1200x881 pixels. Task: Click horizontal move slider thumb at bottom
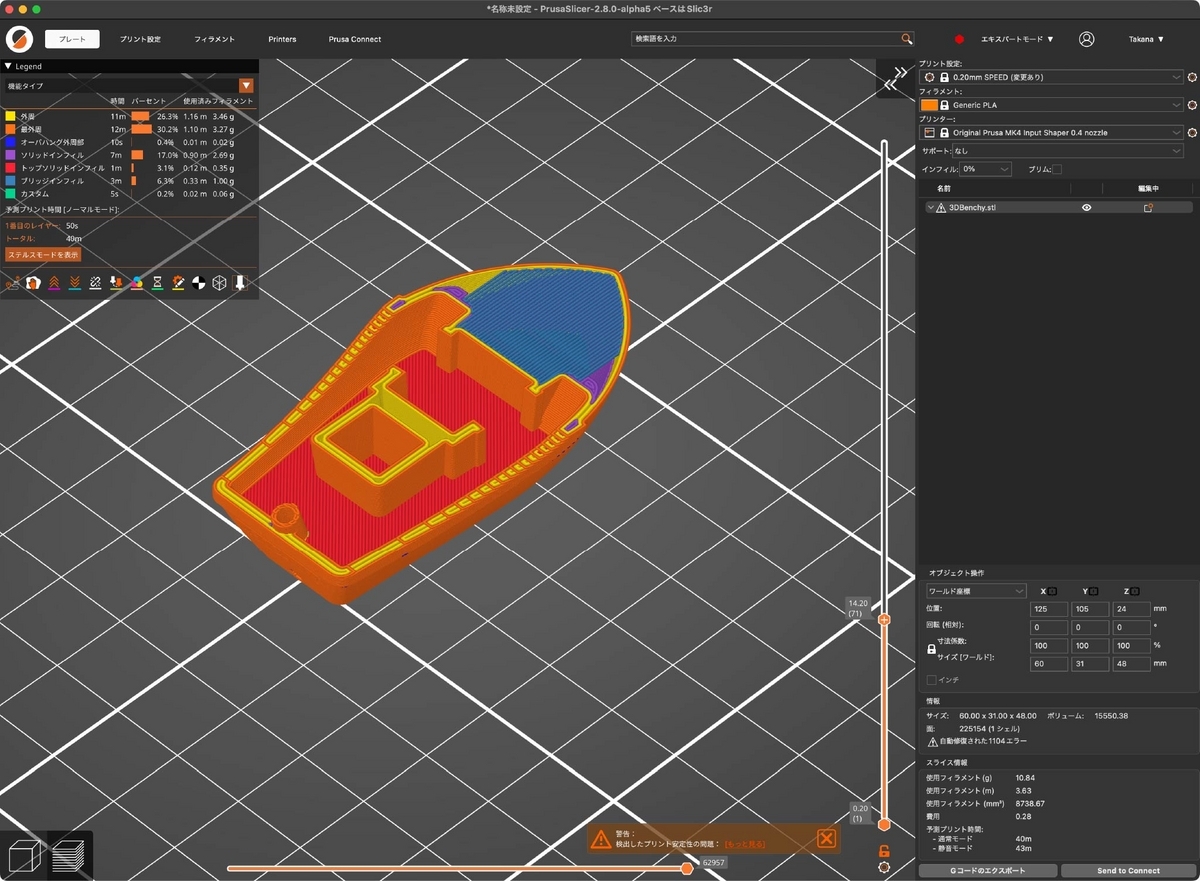pos(687,868)
